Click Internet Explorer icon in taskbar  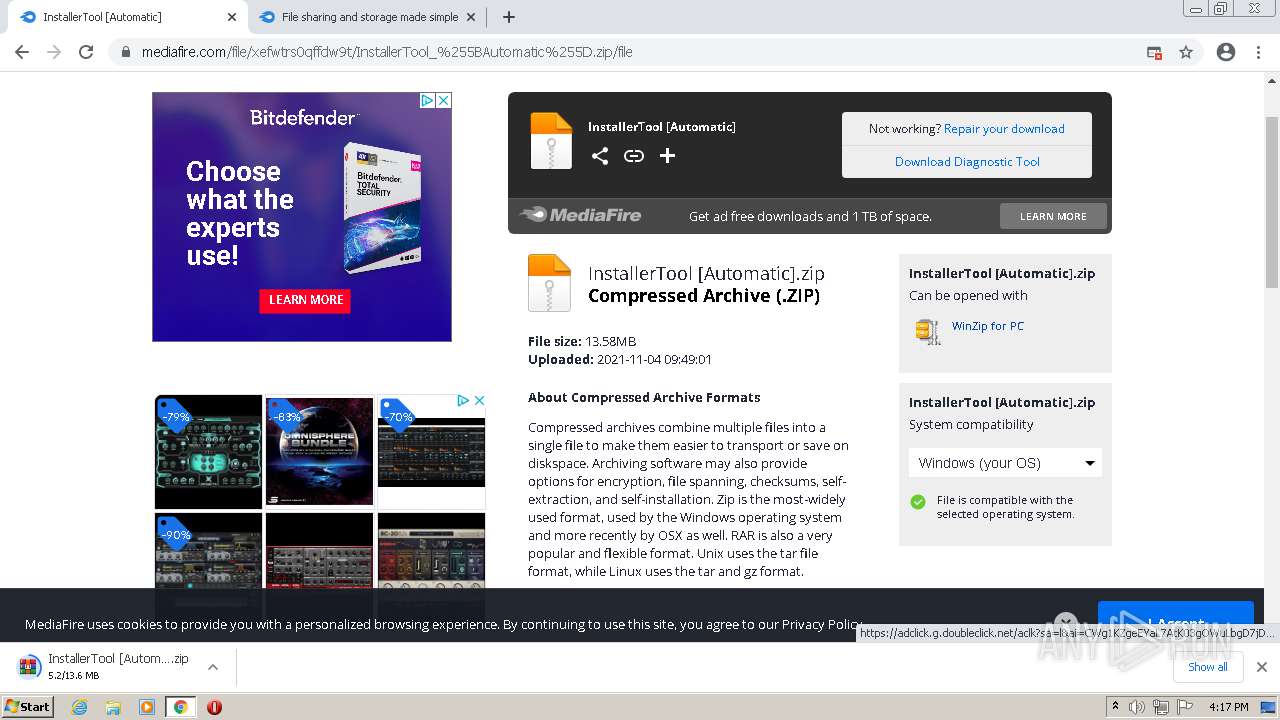coord(80,707)
